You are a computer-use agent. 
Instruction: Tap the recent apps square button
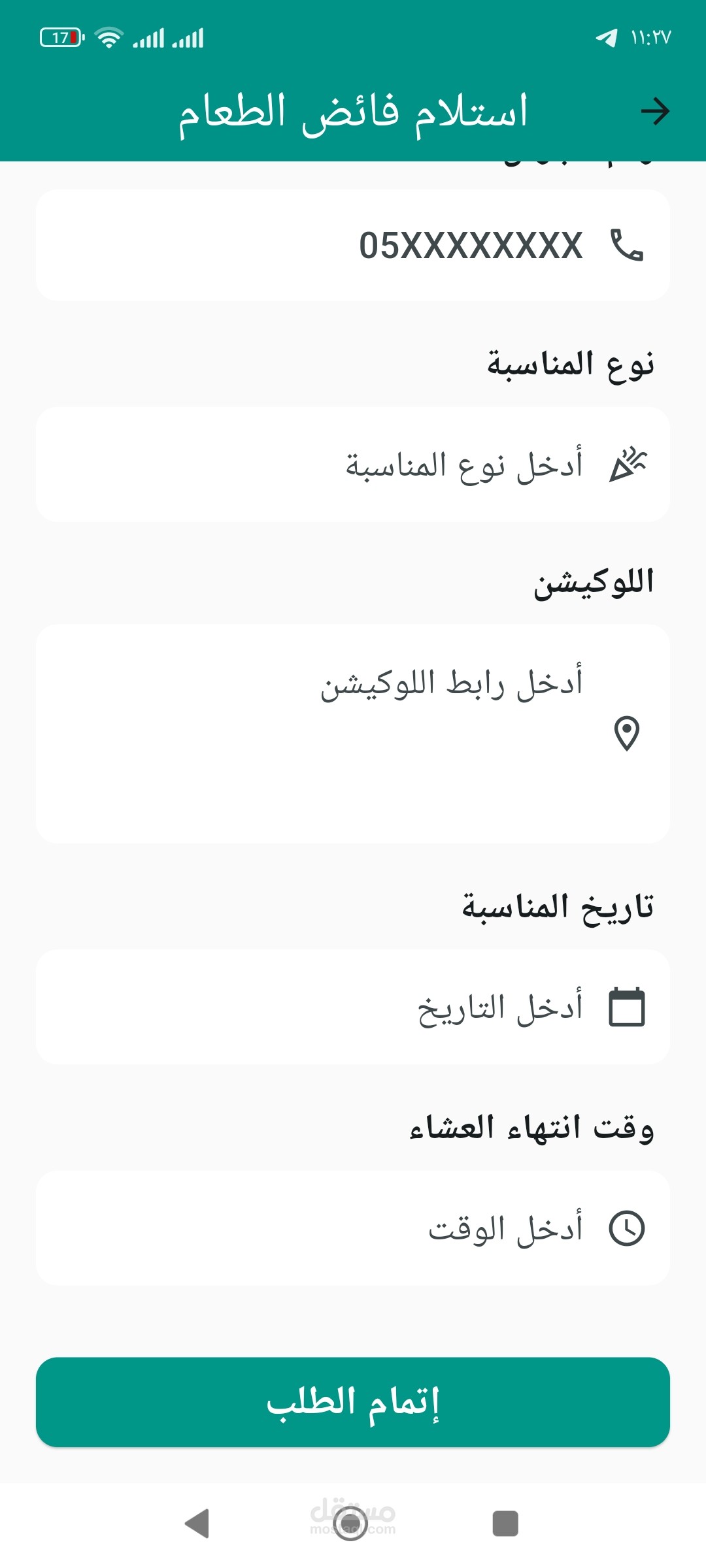(x=505, y=1524)
